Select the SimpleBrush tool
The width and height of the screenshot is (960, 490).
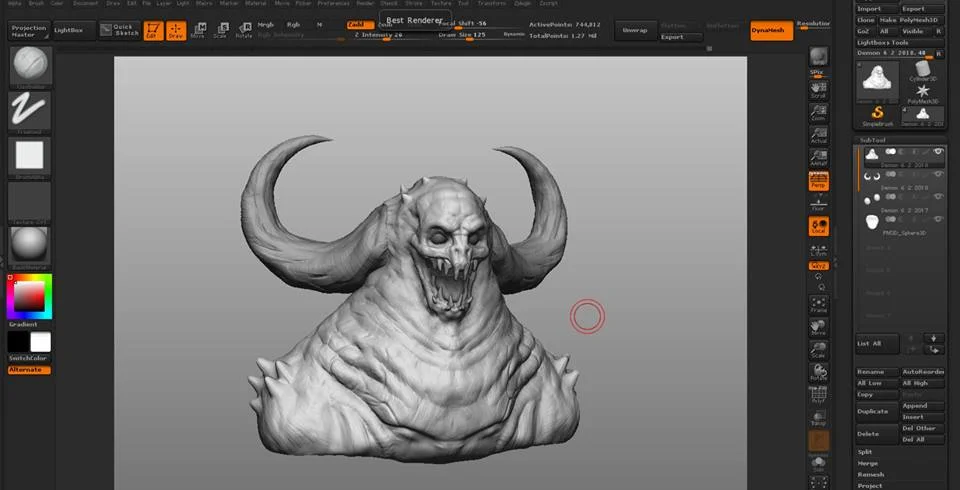tap(878, 115)
